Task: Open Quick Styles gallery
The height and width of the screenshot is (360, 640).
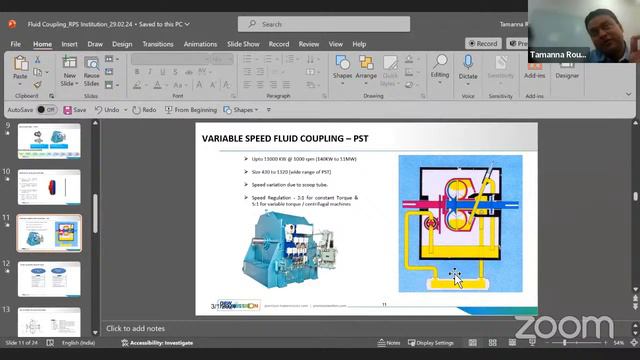Action: pos(390,71)
